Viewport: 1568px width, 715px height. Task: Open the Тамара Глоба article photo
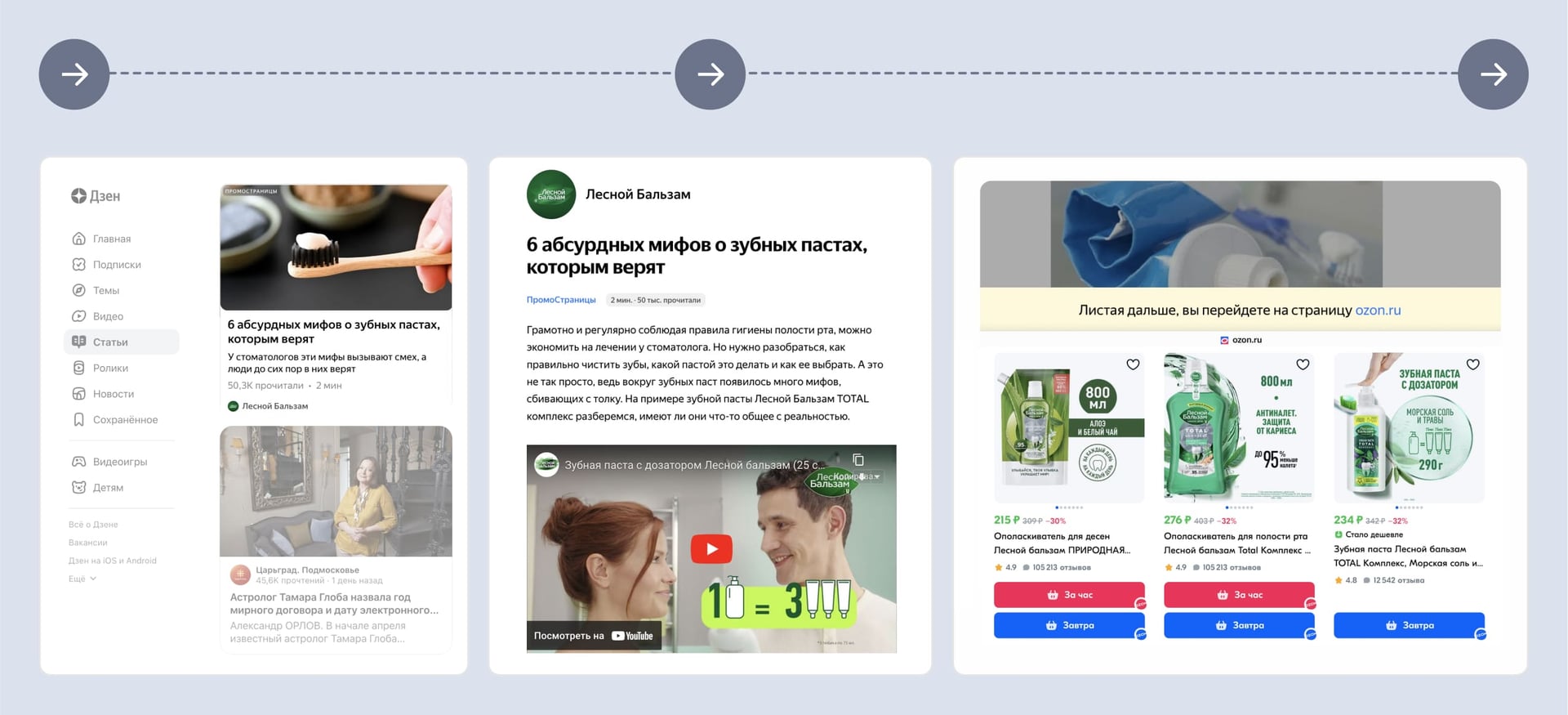(x=336, y=491)
